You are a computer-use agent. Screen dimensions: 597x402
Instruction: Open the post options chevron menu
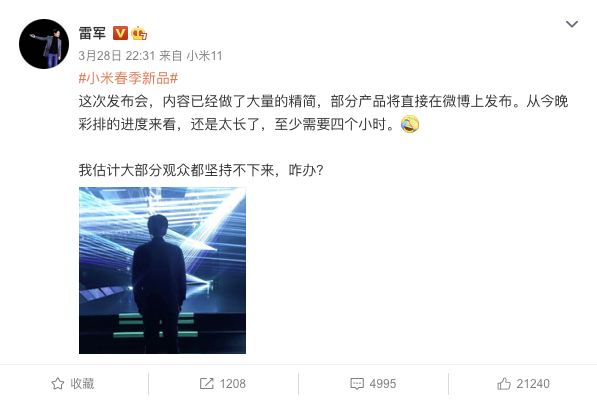[571, 24]
